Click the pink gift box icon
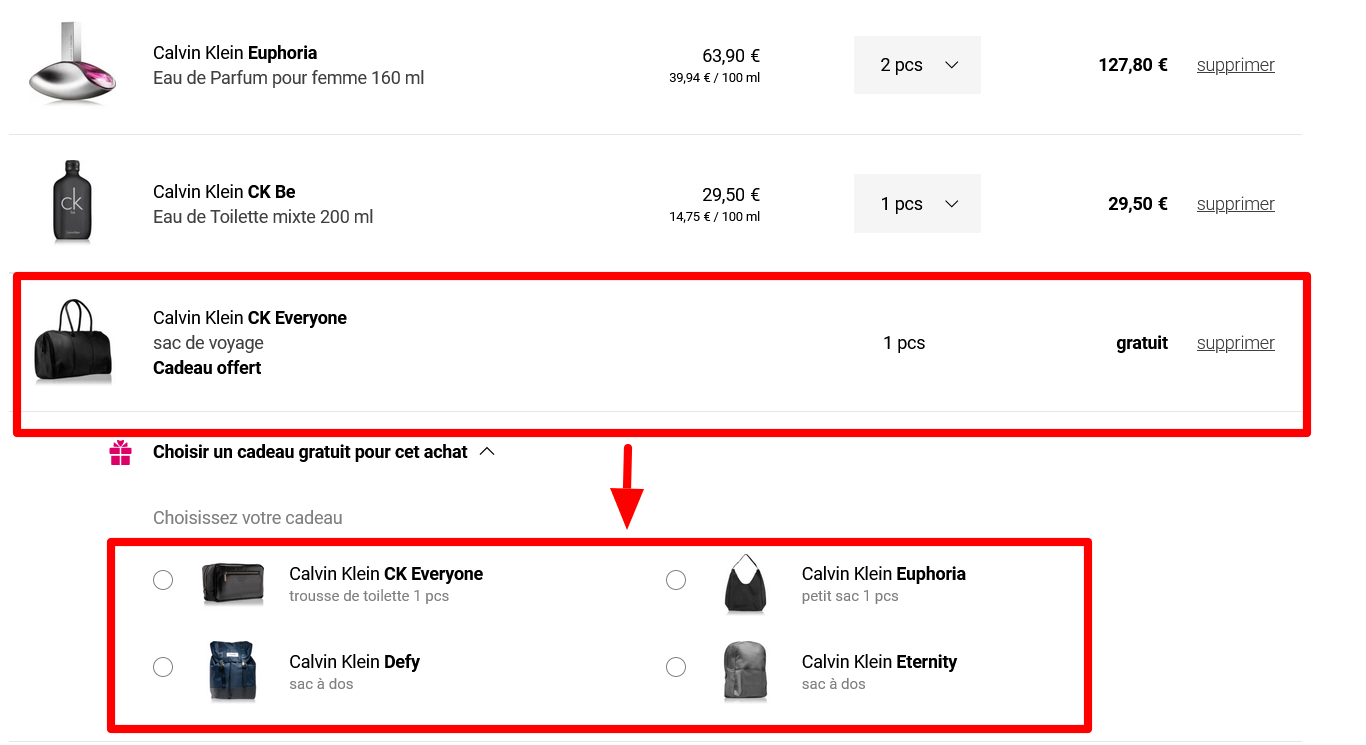This screenshot has width=1366, height=745. click(x=121, y=453)
